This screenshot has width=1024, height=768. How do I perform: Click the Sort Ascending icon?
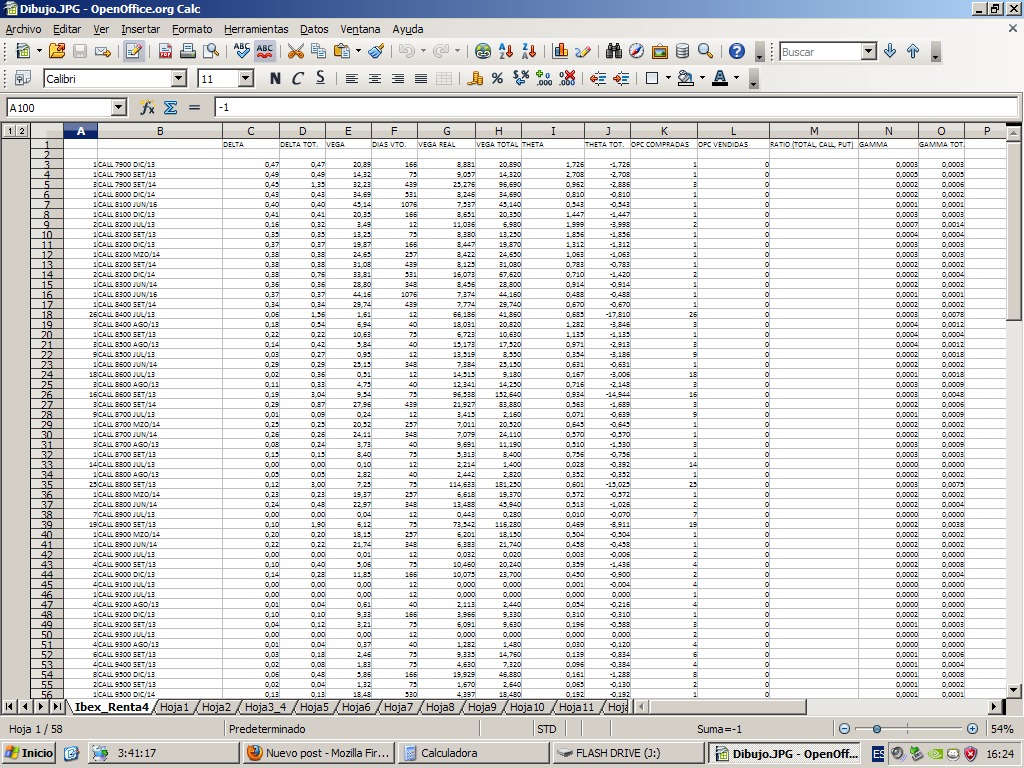[x=507, y=51]
